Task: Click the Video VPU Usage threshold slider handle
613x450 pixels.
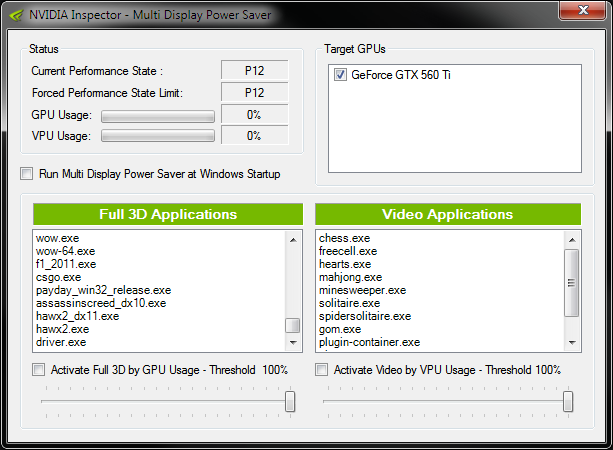Action: tap(568, 402)
